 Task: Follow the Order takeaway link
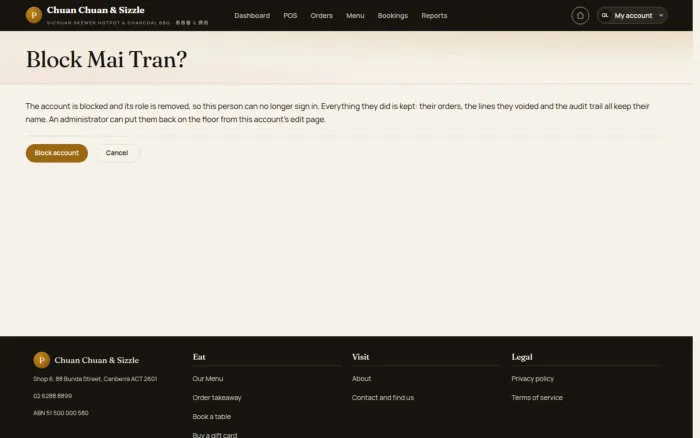point(217,397)
